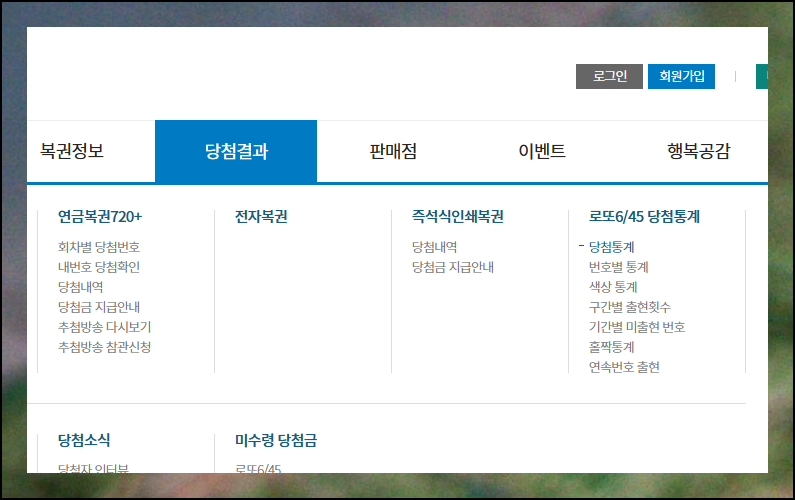This screenshot has width=795, height=500.
Task: Open 색상 통계 link
Action: tap(613, 287)
